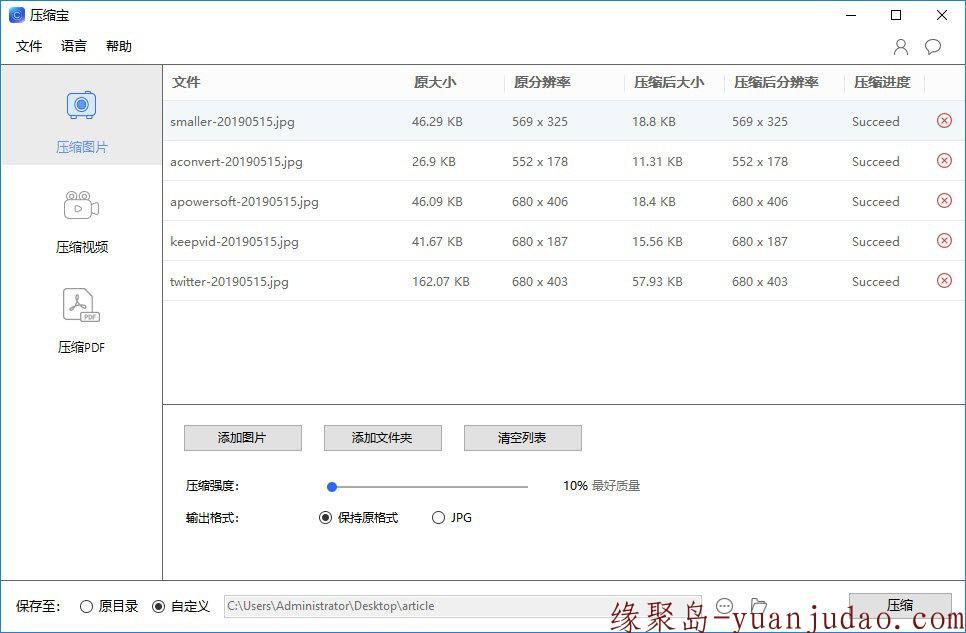The width and height of the screenshot is (966, 633).
Task: Click the 15.56 KB compressed size cell
Action: pos(657,242)
